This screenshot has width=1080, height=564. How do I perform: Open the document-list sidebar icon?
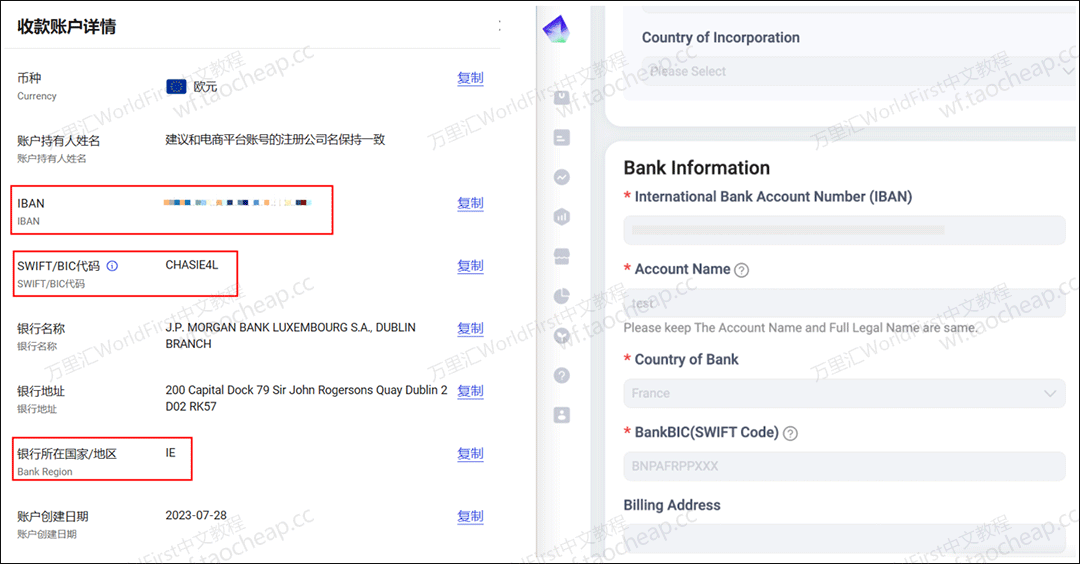click(561, 138)
